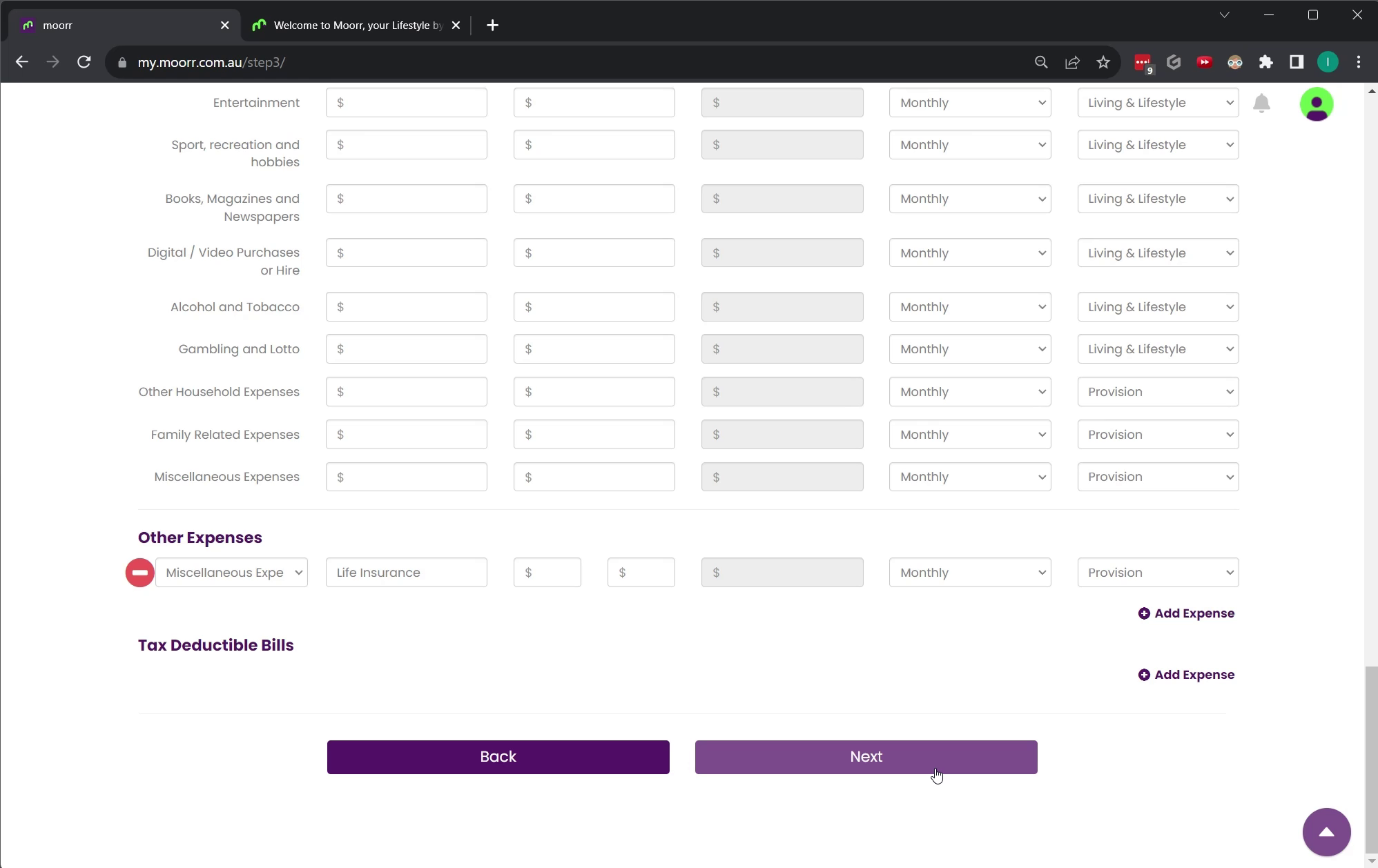Add Expense under Other Expenses
1378x868 pixels.
(1186, 613)
